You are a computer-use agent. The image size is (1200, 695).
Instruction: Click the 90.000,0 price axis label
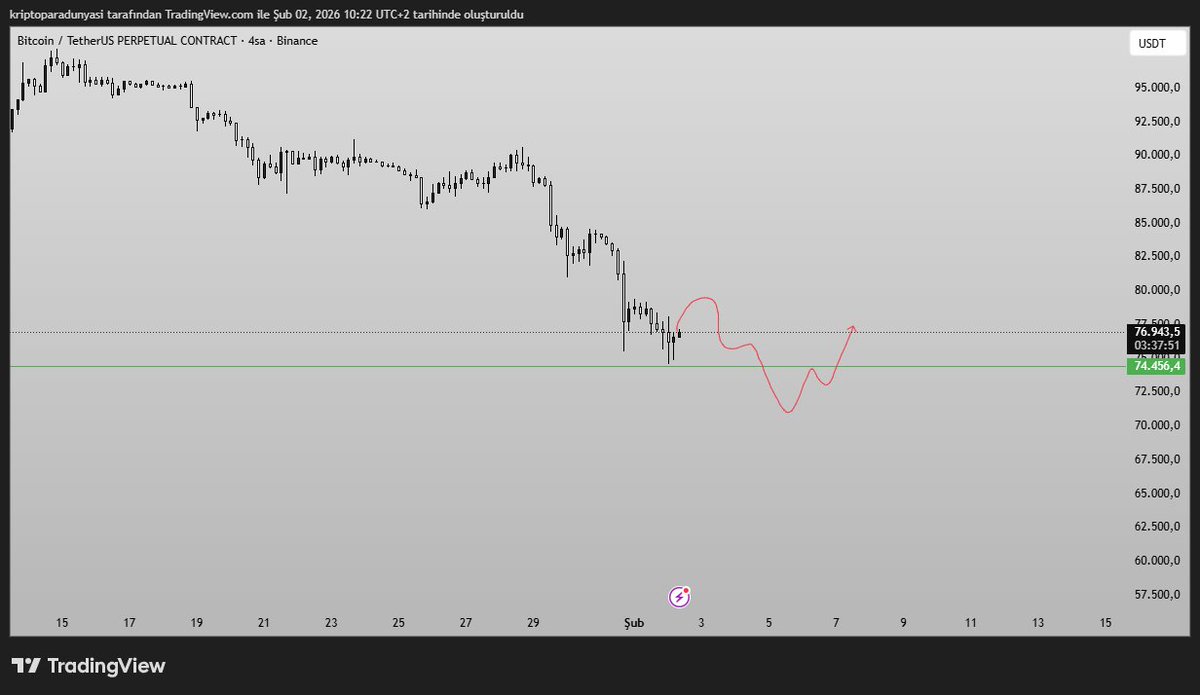[1157, 155]
